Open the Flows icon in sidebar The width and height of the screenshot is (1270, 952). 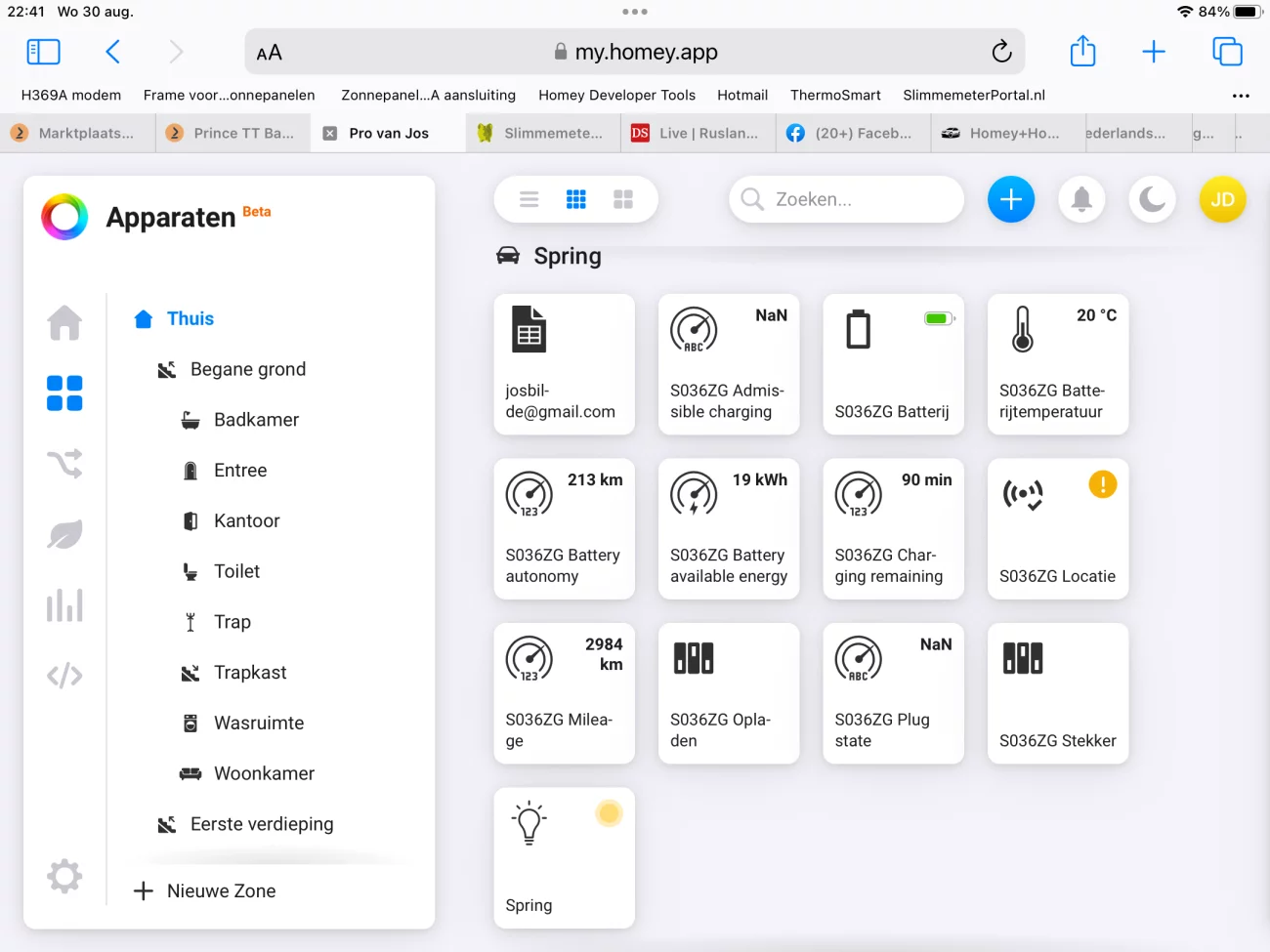pos(64,464)
